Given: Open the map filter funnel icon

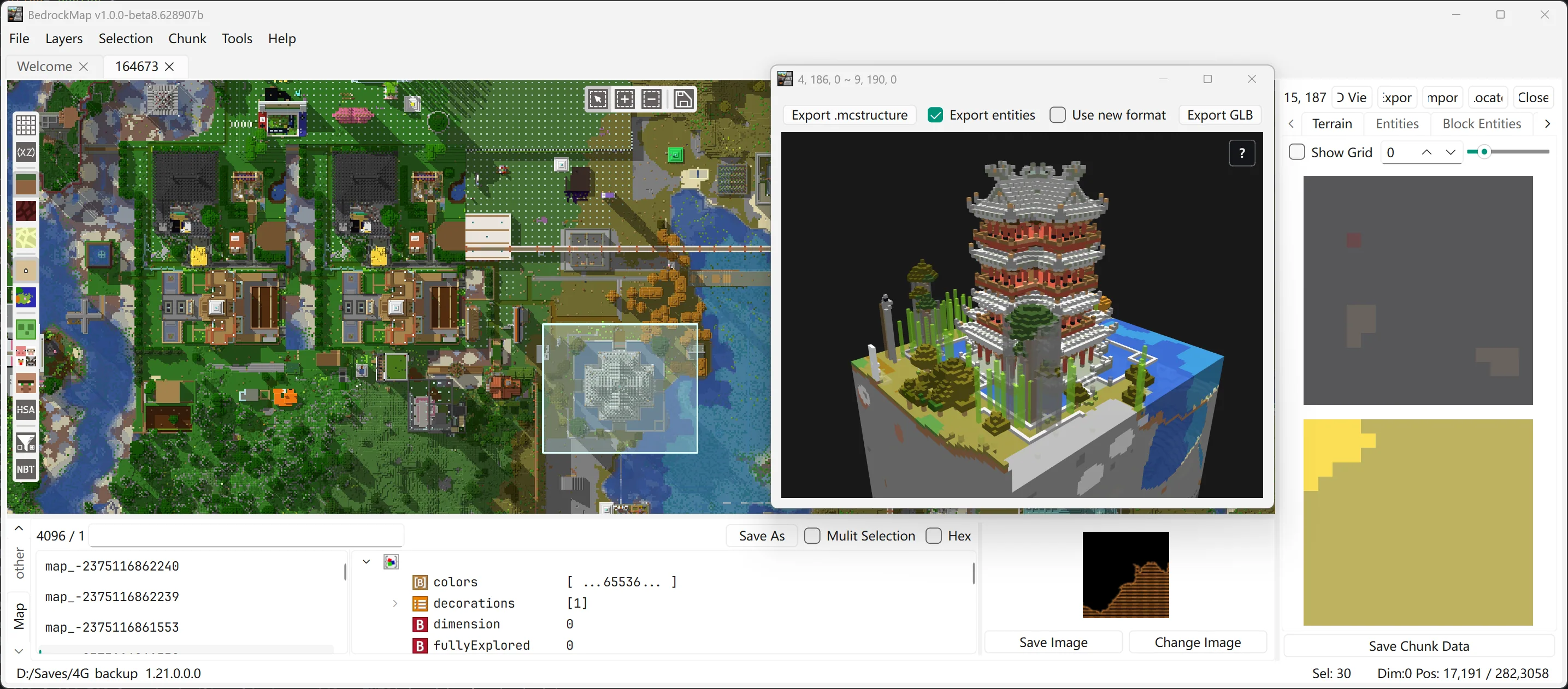Looking at the screenshot, I should pyautogui.click(x=26, y=442).
